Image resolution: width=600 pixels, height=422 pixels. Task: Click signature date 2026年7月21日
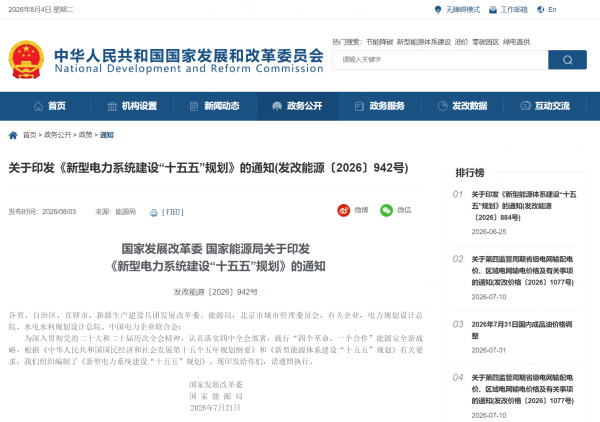coord(216,408)
